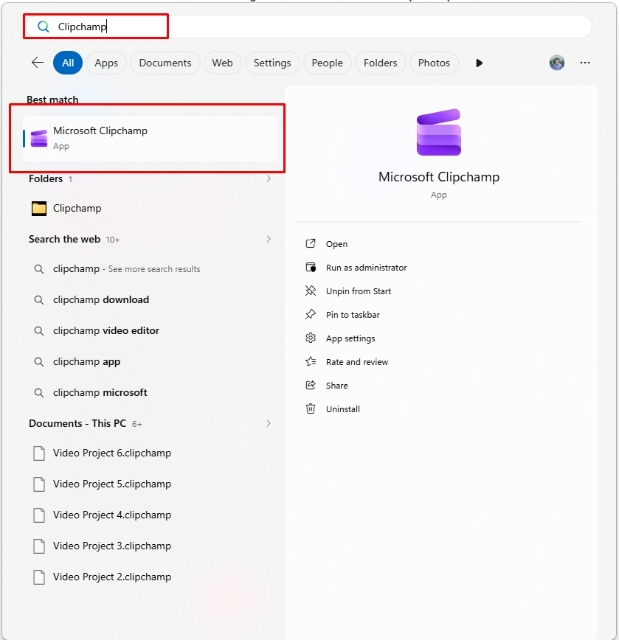This screenshot has height=640, width=619.
Task: Click the file icon for Video Project 6.clipchamp
Action: point(39,453)
